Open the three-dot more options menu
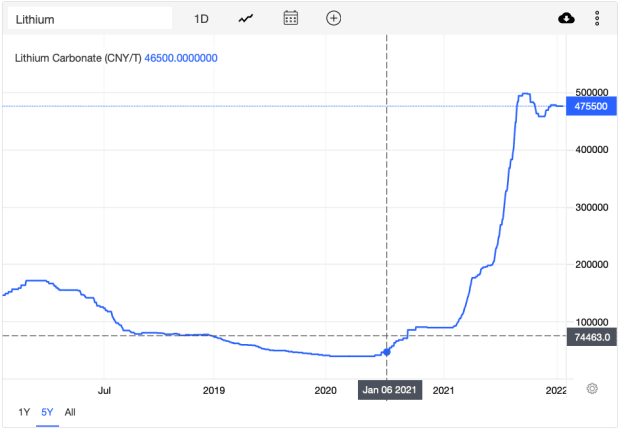620x430 pixels. pos(597,18)
